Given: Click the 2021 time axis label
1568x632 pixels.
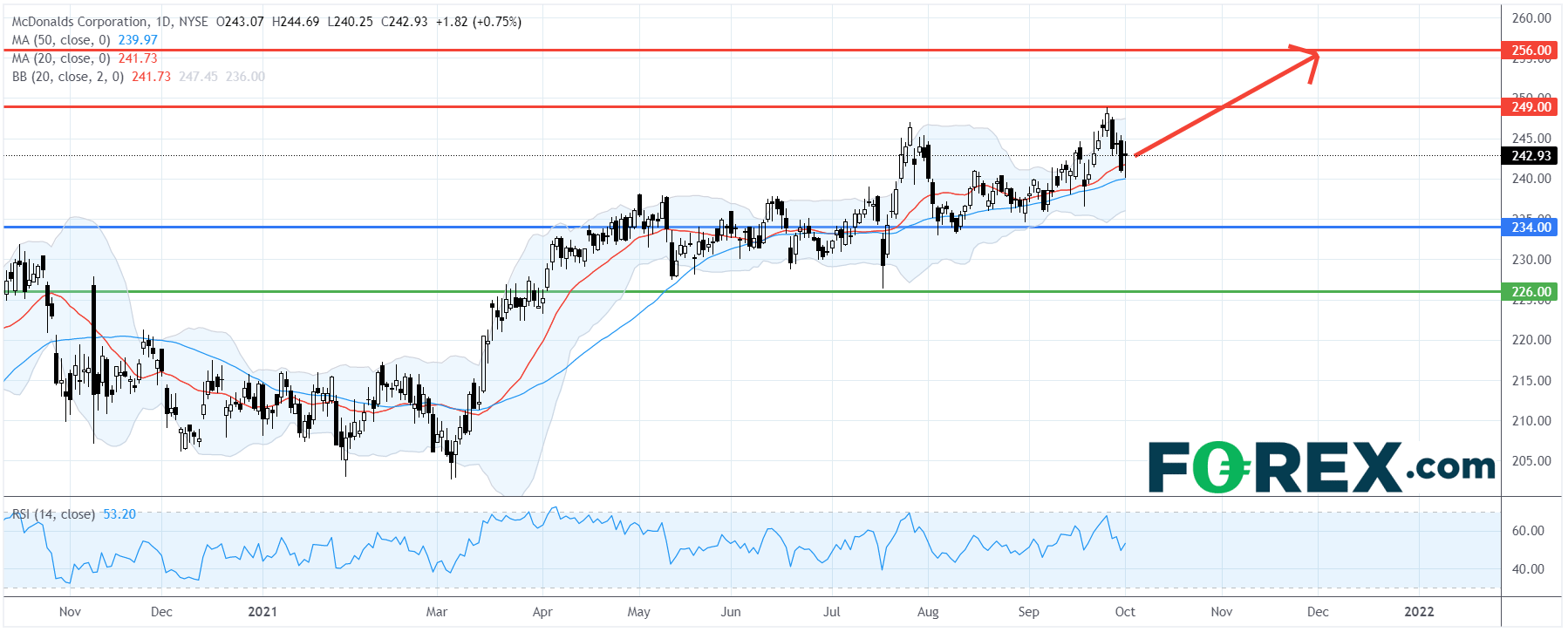Looking at the screenshot, I should click(262, 612).
